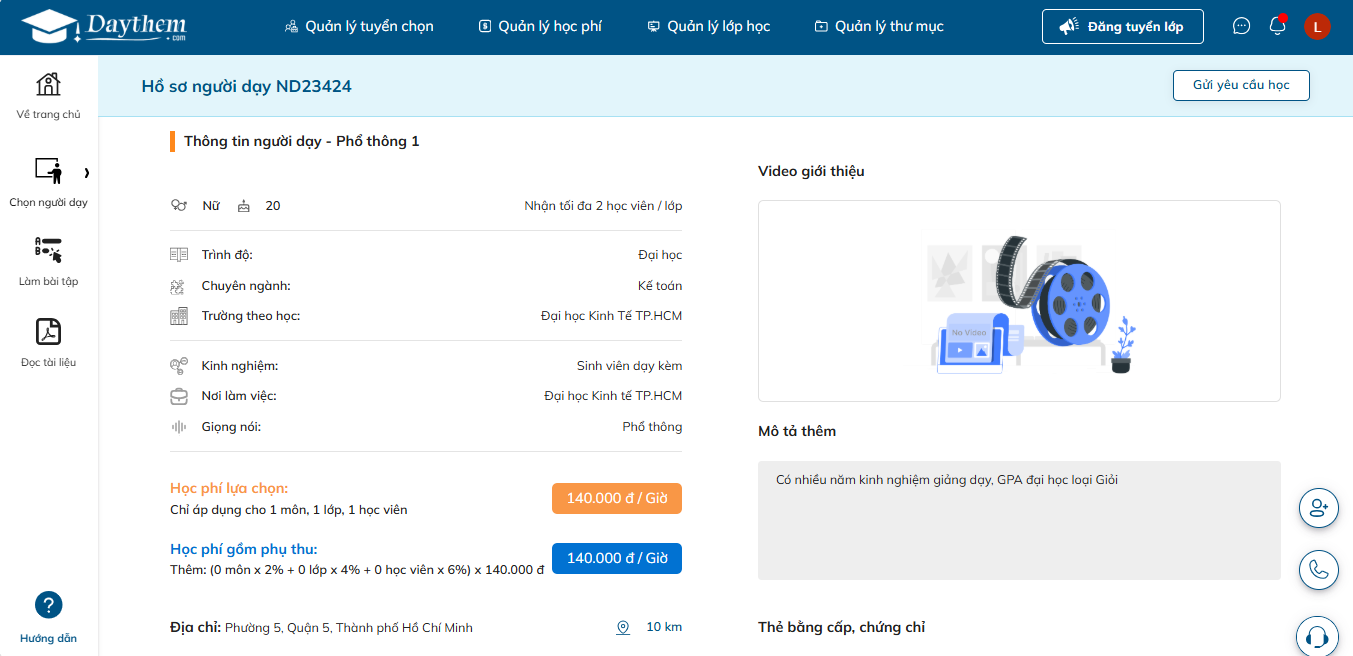The width and height of the screenshot is (1353, 656).
Task: Click the Daythem logo
Action: pyautogui.click(x=103, y=27)
